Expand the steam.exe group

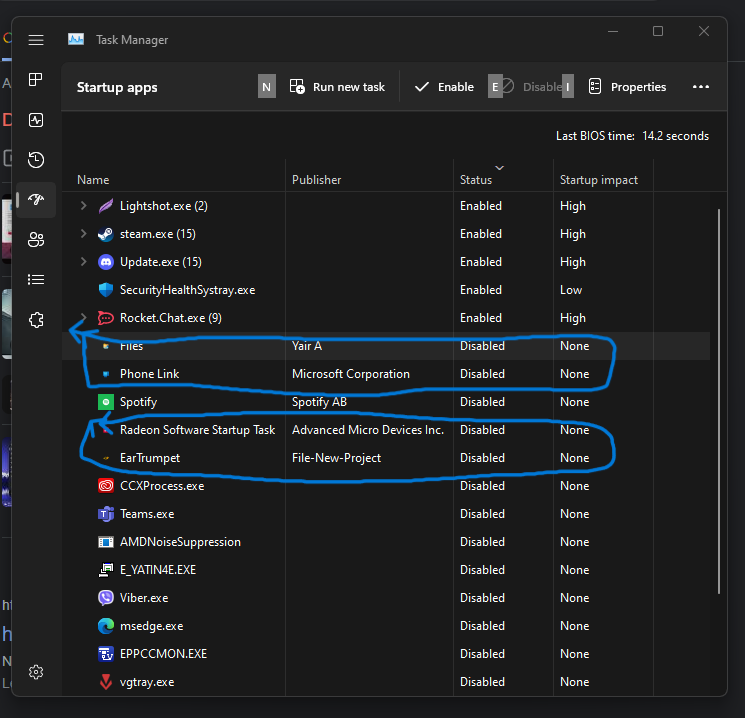(84, 234)
